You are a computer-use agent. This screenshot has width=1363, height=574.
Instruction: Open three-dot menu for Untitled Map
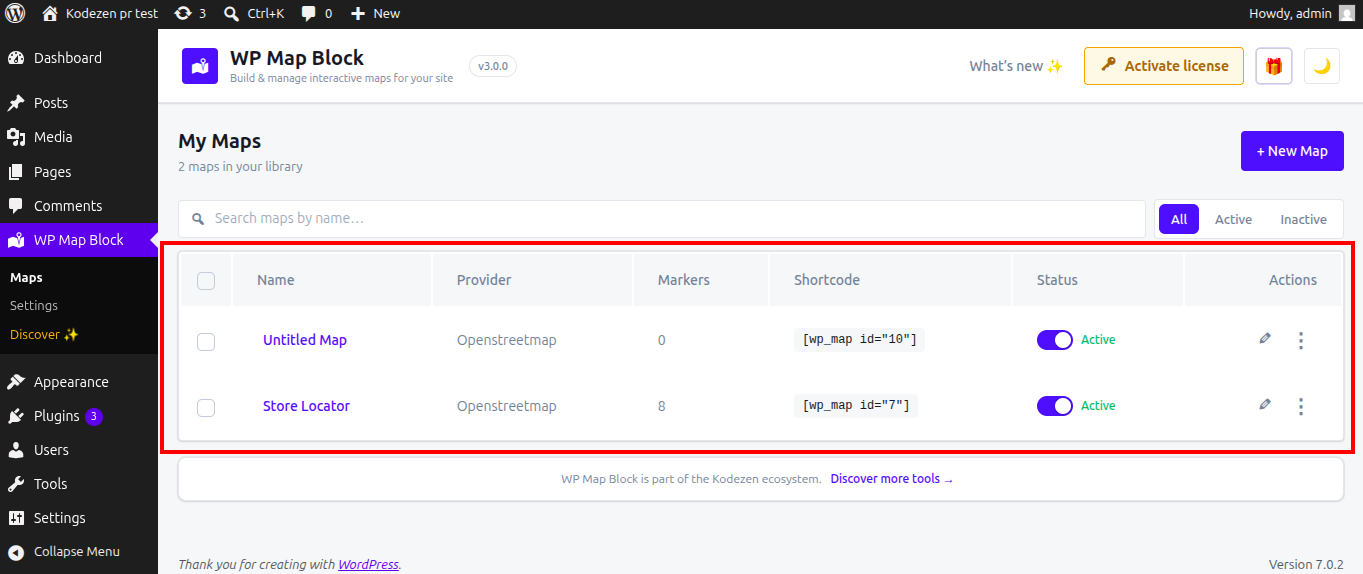point(1301,340)
